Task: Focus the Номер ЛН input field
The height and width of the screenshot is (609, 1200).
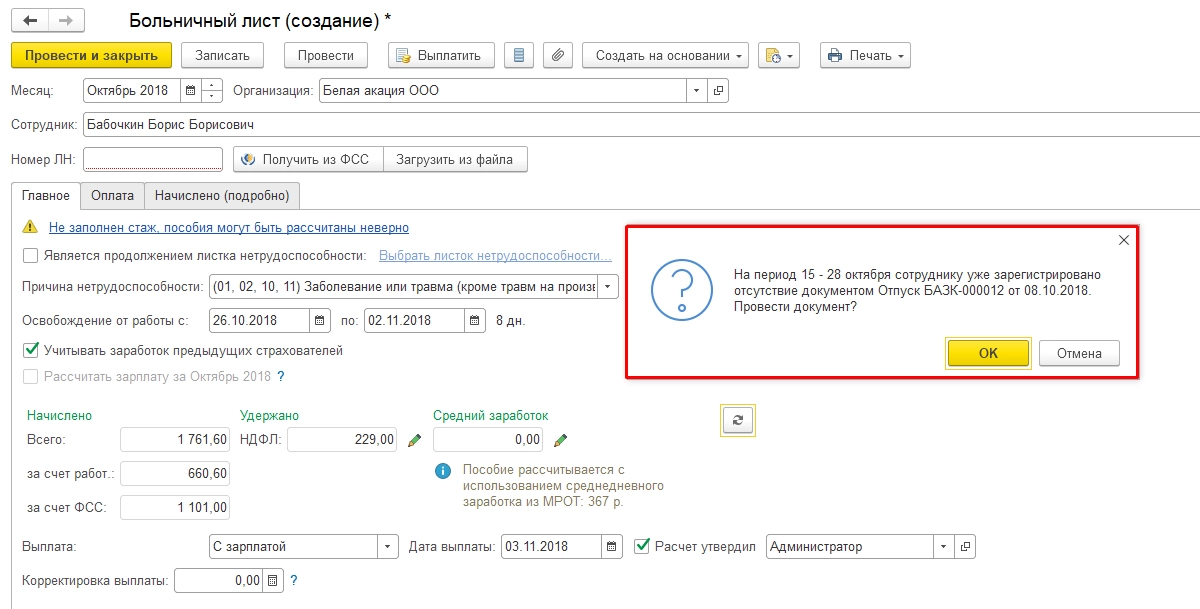Action: point(153,159)
